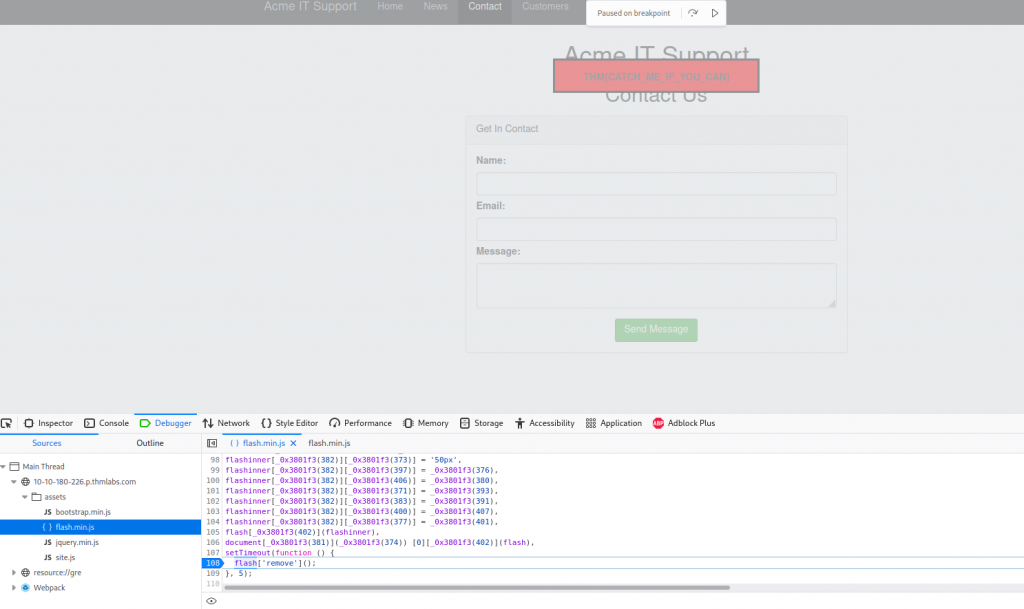
Task: Click the element picker icon
Action: pyautogui.click(x=7, y=423)
